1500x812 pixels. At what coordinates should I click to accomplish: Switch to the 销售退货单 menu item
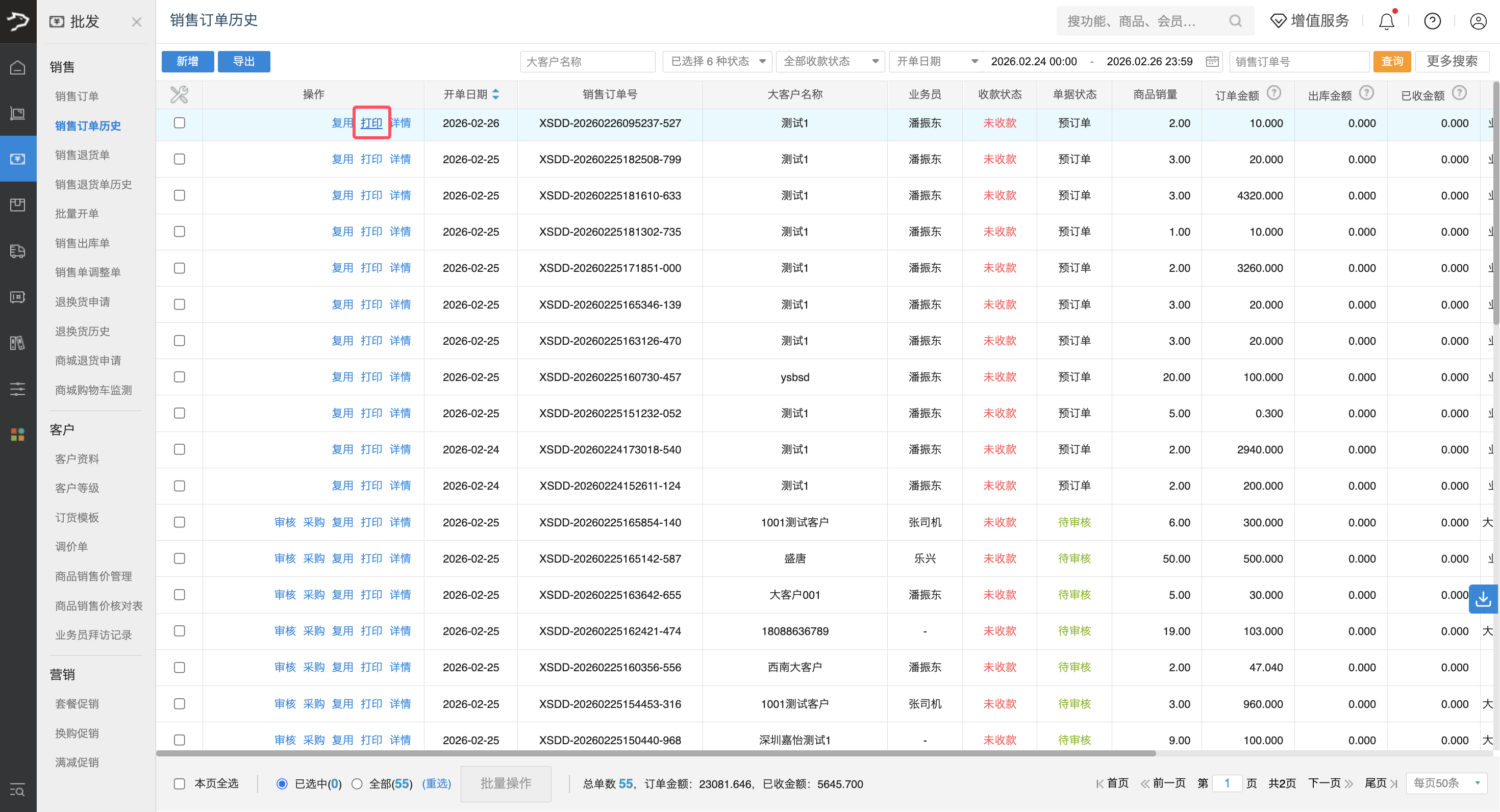[82, 154]
